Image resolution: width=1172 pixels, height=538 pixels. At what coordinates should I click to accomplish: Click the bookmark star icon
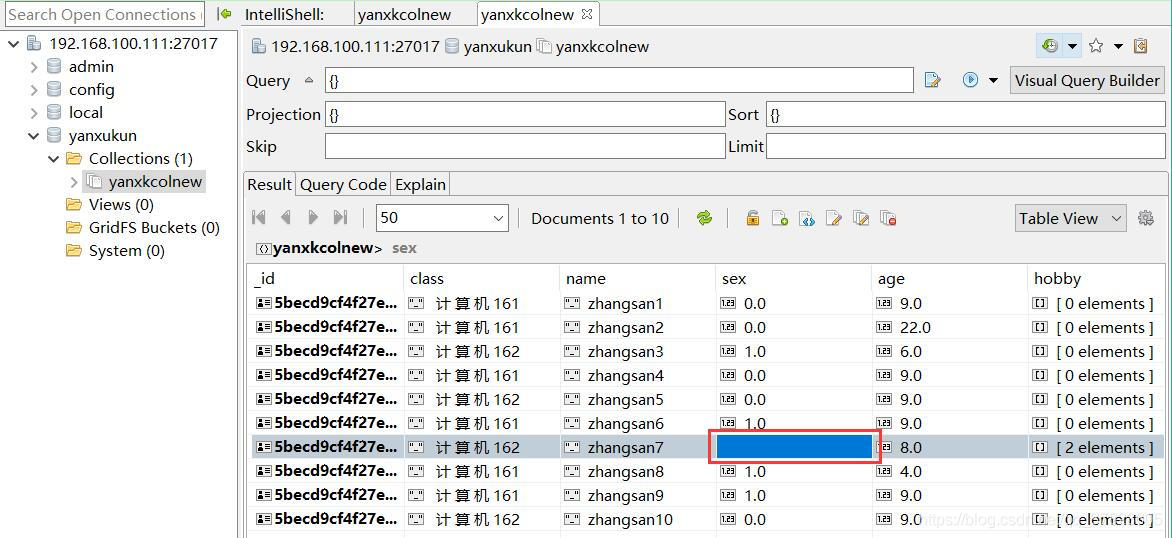[1096, 46]
